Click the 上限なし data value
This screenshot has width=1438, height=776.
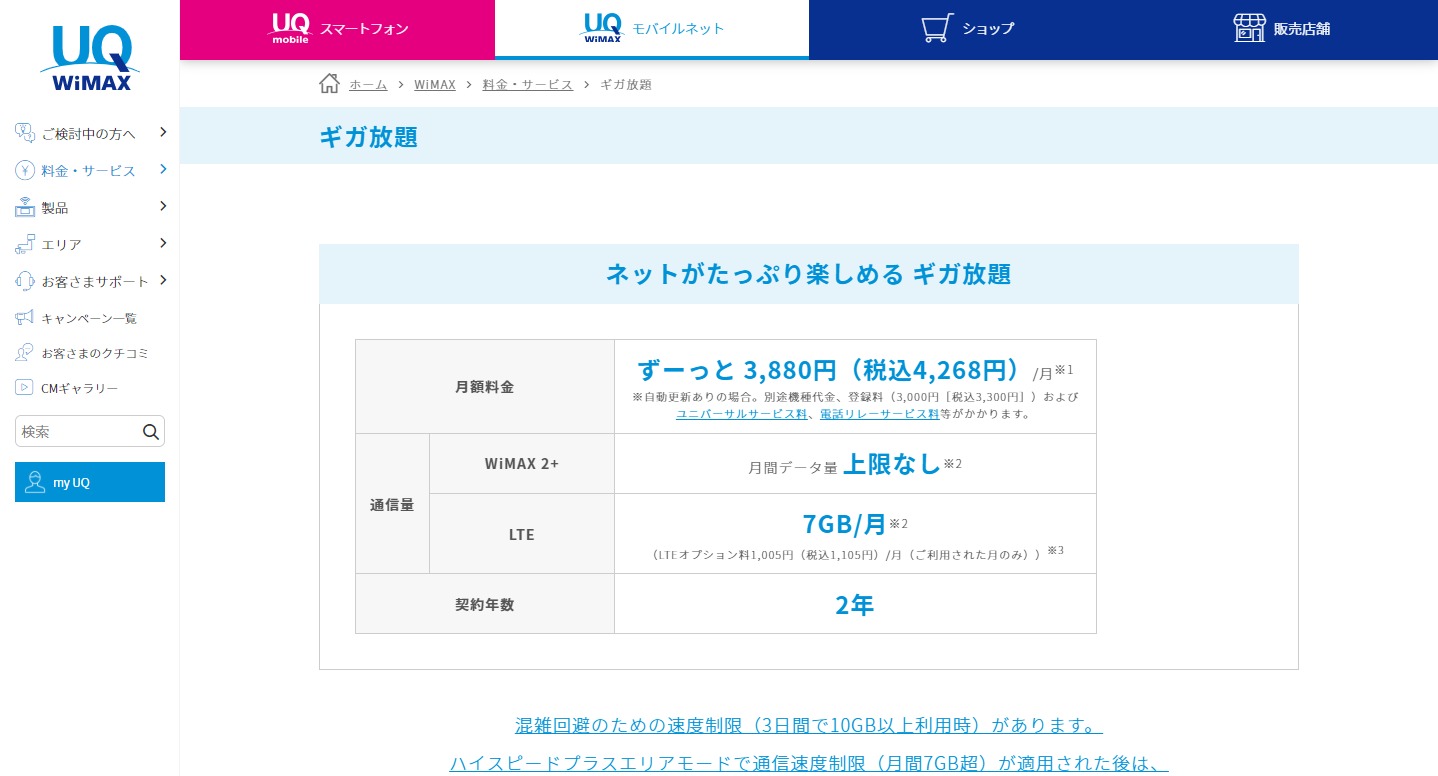click(x=891, y=463)
